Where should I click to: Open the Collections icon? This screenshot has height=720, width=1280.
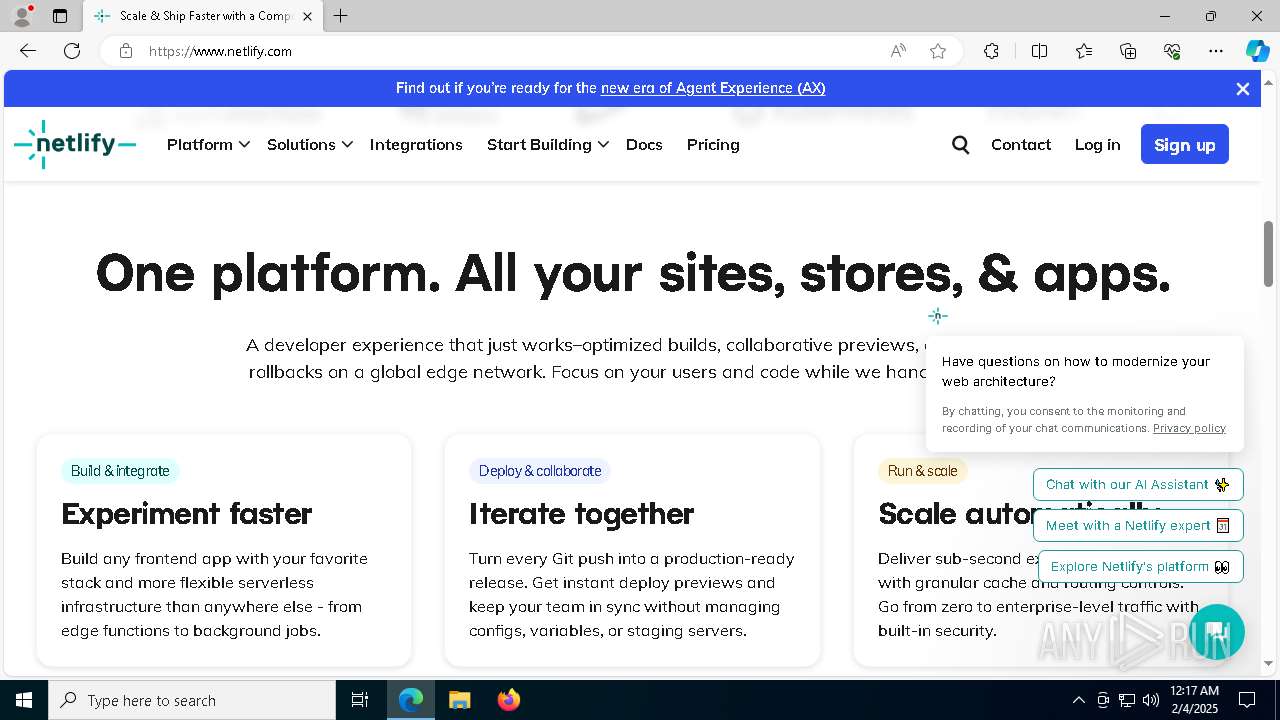point(1128,51)
